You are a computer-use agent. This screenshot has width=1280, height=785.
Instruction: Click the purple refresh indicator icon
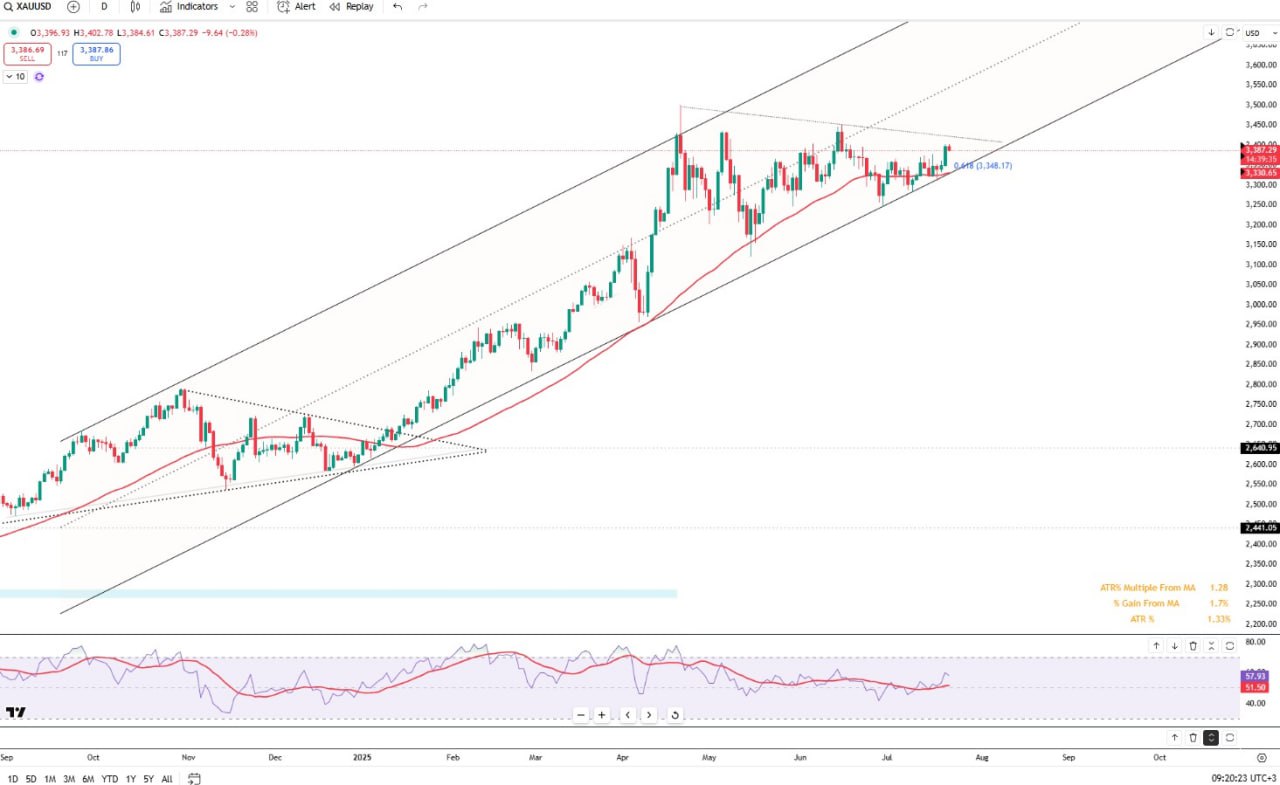[39, 76]
